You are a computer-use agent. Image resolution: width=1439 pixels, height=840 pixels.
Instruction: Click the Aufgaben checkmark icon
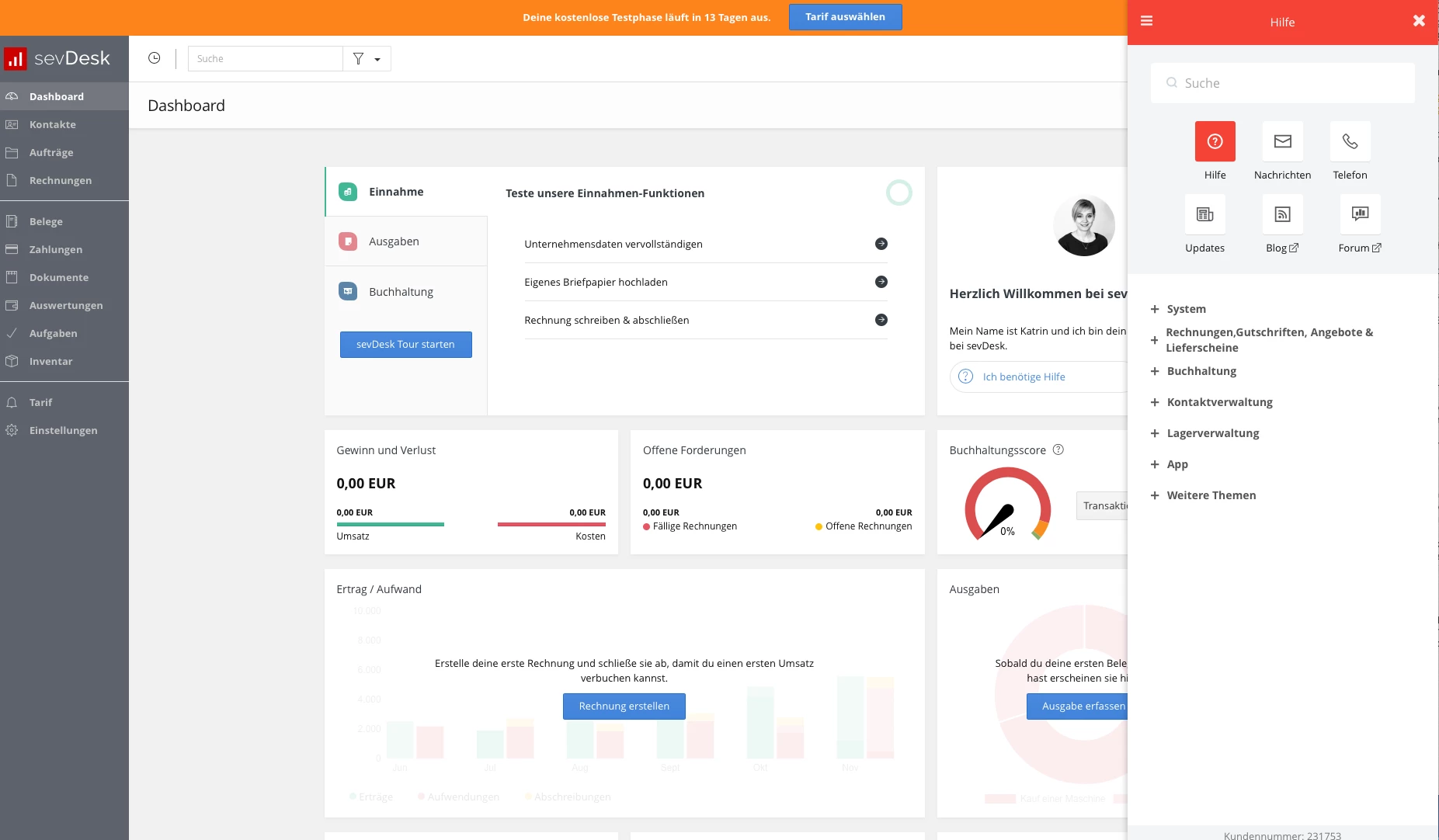pyautogui.click(x=12, y=333)
